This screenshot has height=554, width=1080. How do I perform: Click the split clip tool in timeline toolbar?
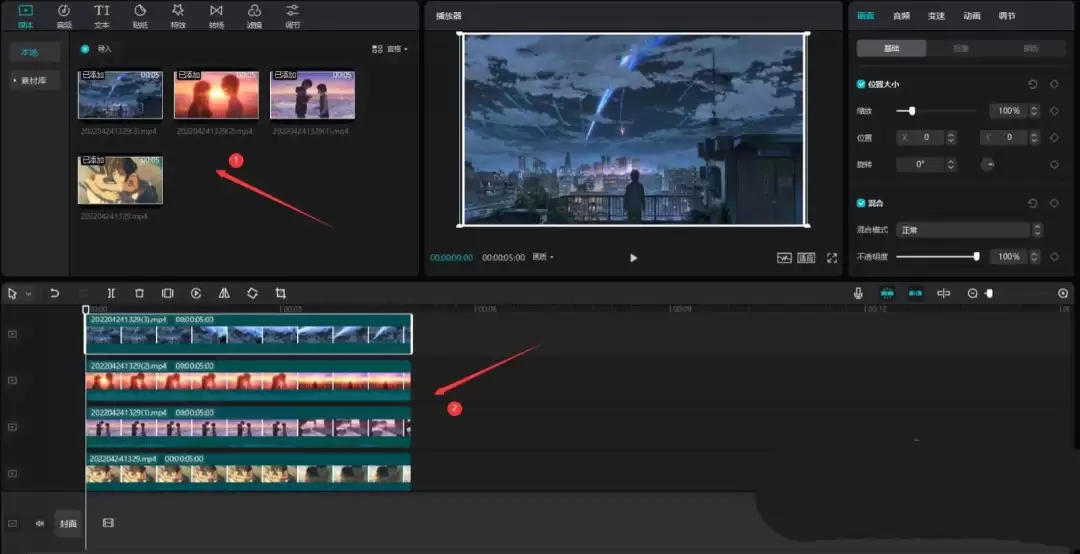click(x=111, y=293)
